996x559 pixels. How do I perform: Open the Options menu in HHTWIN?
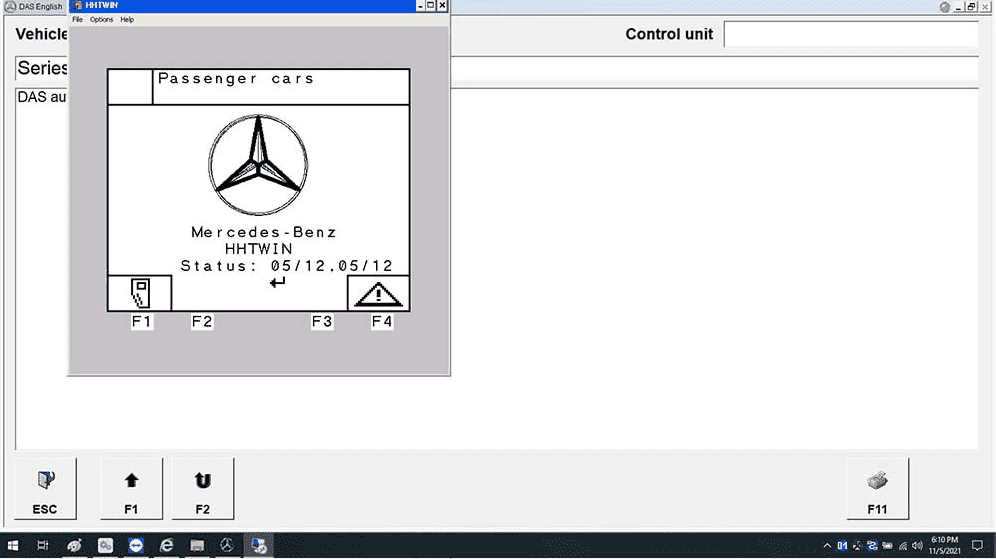[101, 20]
